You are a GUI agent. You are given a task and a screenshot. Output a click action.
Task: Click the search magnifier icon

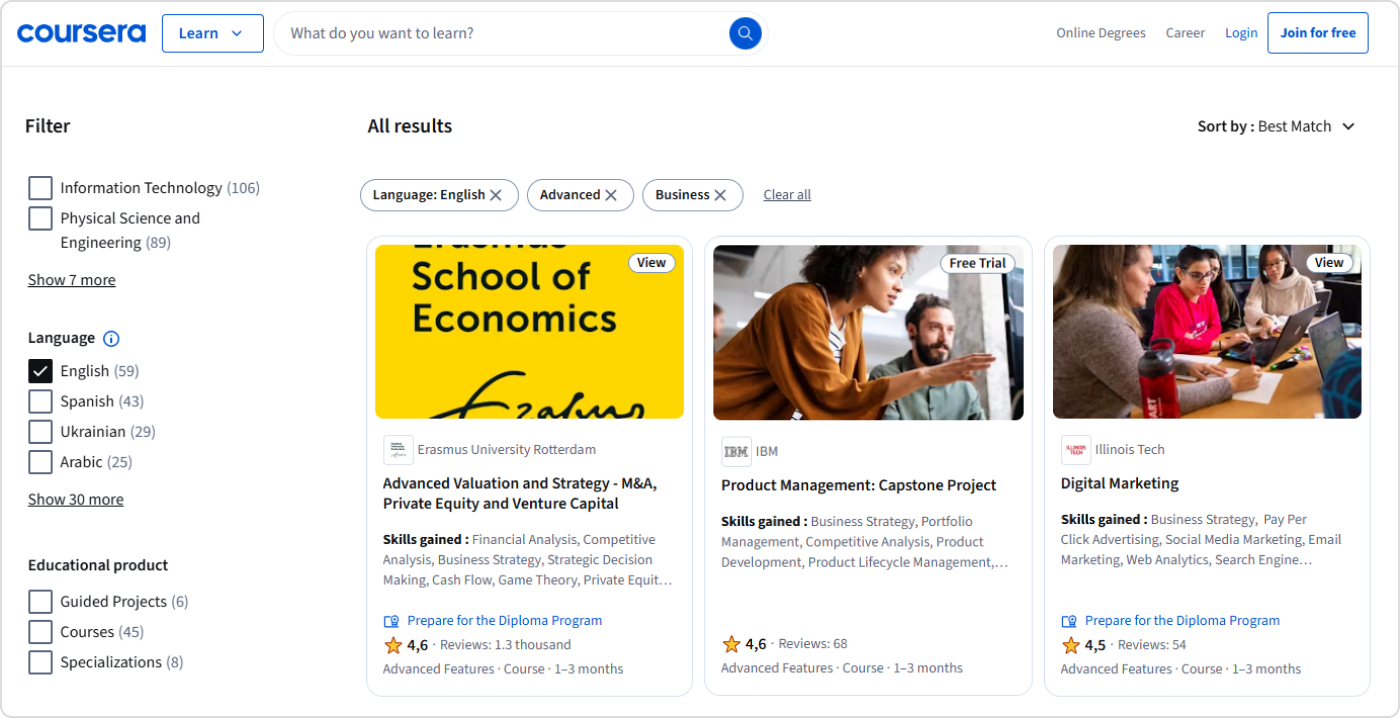point(744,32)
